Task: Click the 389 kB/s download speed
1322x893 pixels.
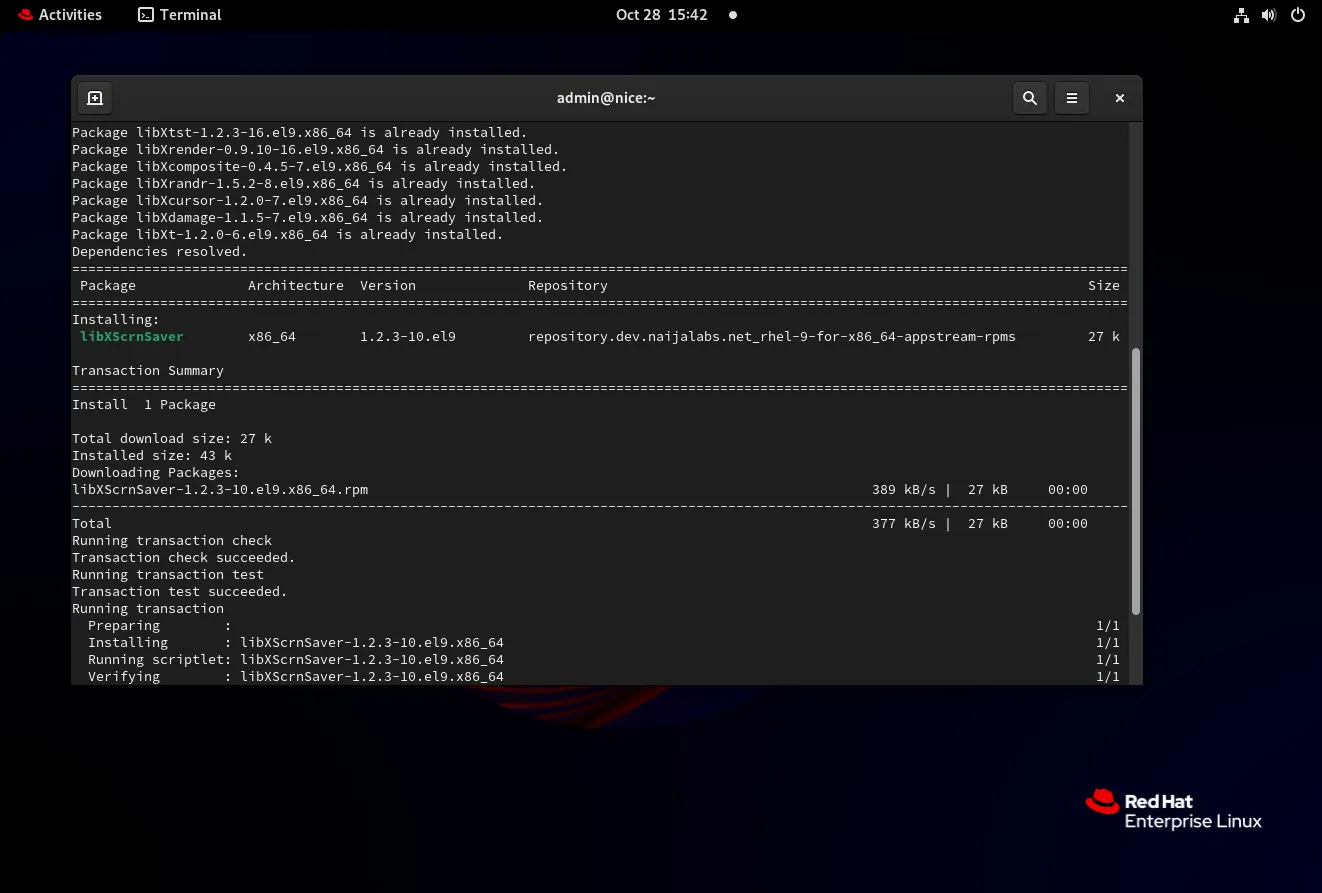Action: point(904,490)
